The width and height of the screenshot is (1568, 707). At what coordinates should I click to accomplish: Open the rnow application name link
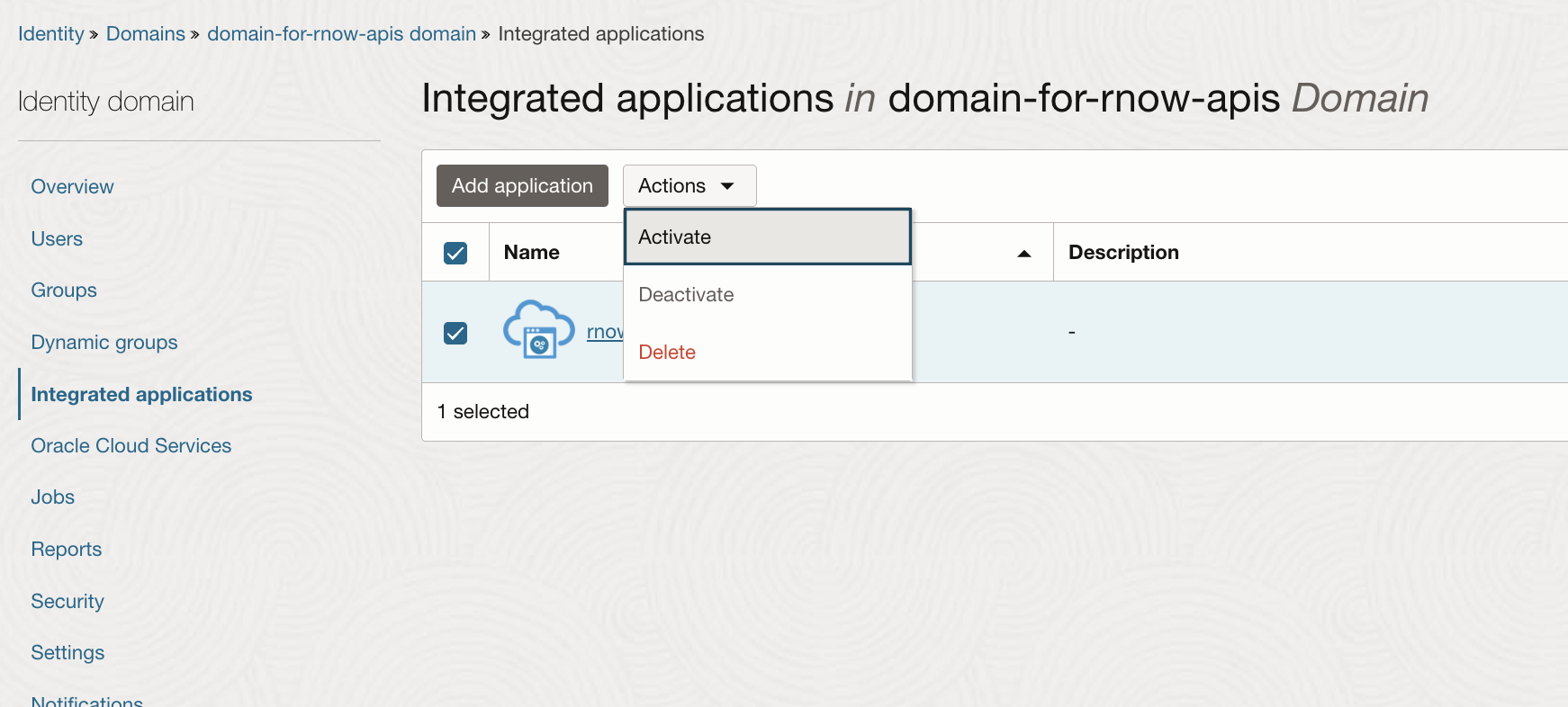coord(605,332)
